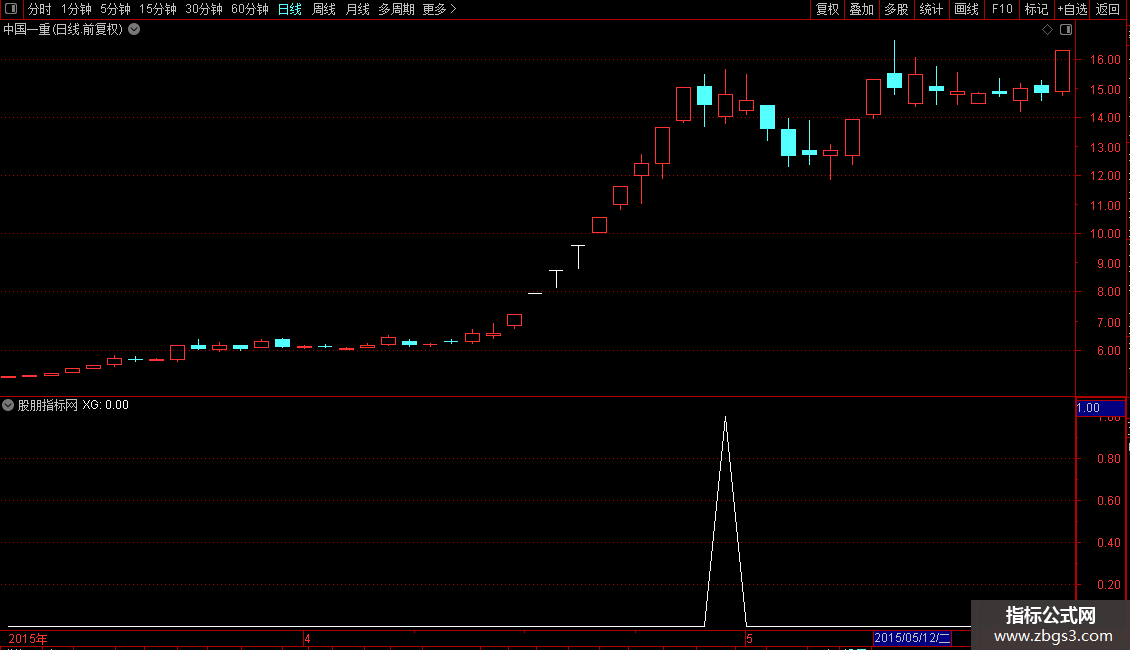This screenshot has width=1130, height=650.
Task: Click the XG indicator peak spike
Action: 725,419
